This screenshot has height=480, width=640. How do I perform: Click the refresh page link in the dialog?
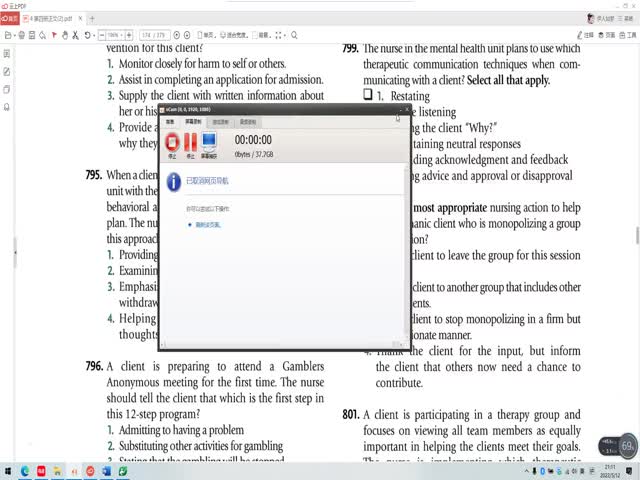click(204, 225)
